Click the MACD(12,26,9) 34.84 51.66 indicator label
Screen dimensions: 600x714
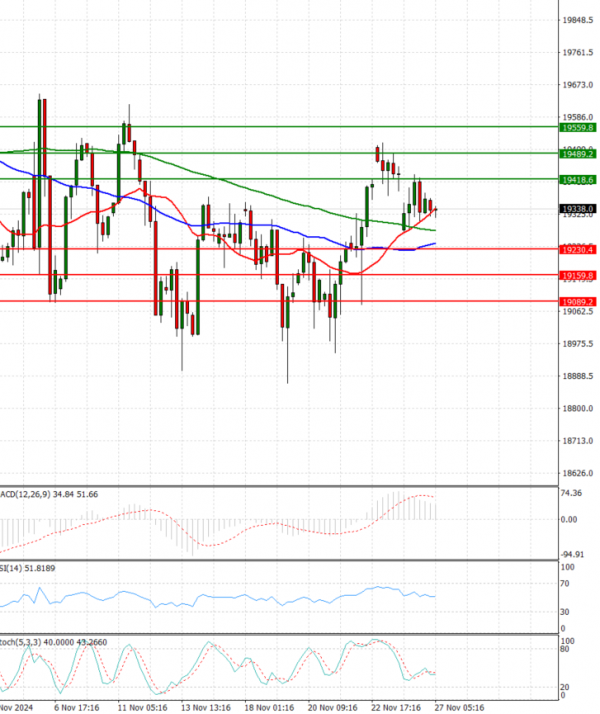(x=49, y=495)
